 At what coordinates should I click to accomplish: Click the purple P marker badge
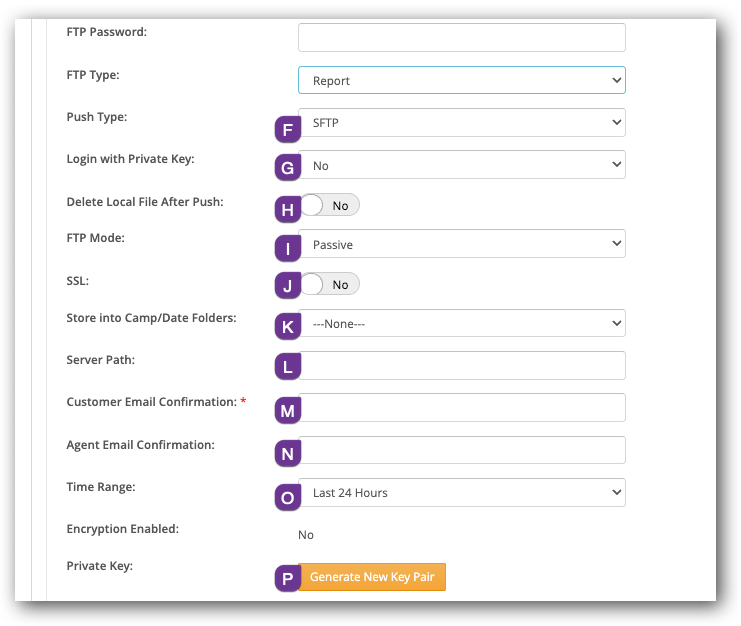287,578
